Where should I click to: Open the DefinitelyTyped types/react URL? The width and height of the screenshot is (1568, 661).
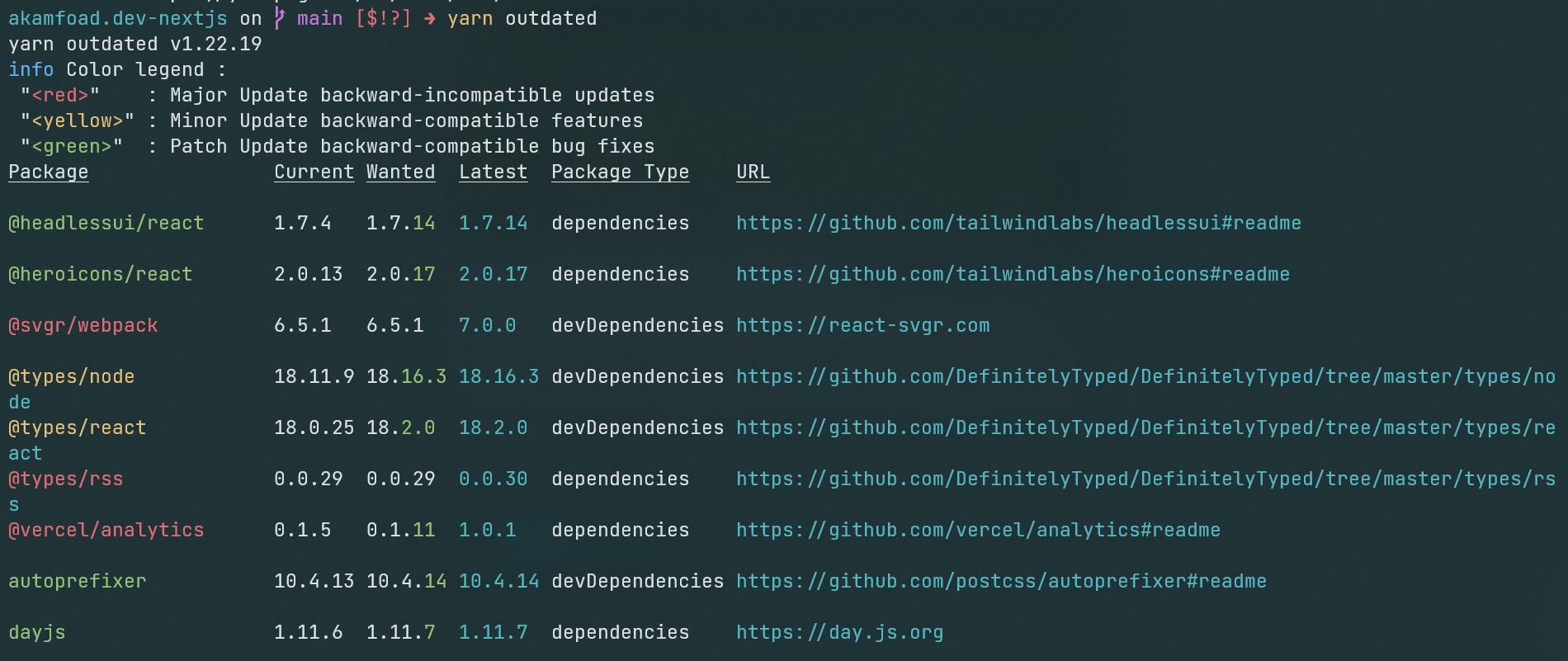[x=1145, y=427]
